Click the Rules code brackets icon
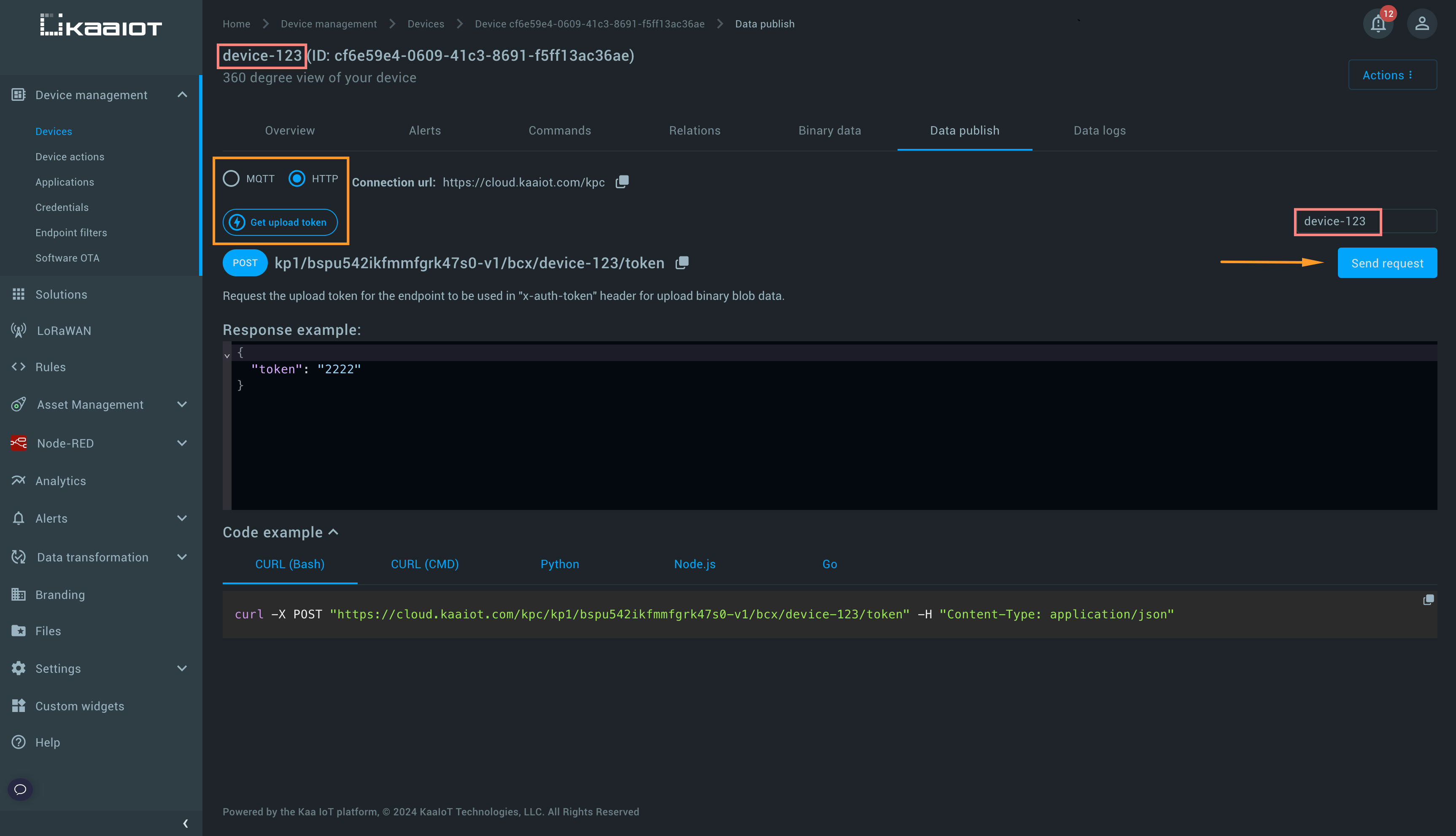The height and width of the screenshot is (836, 1456). tap(19, 366)
